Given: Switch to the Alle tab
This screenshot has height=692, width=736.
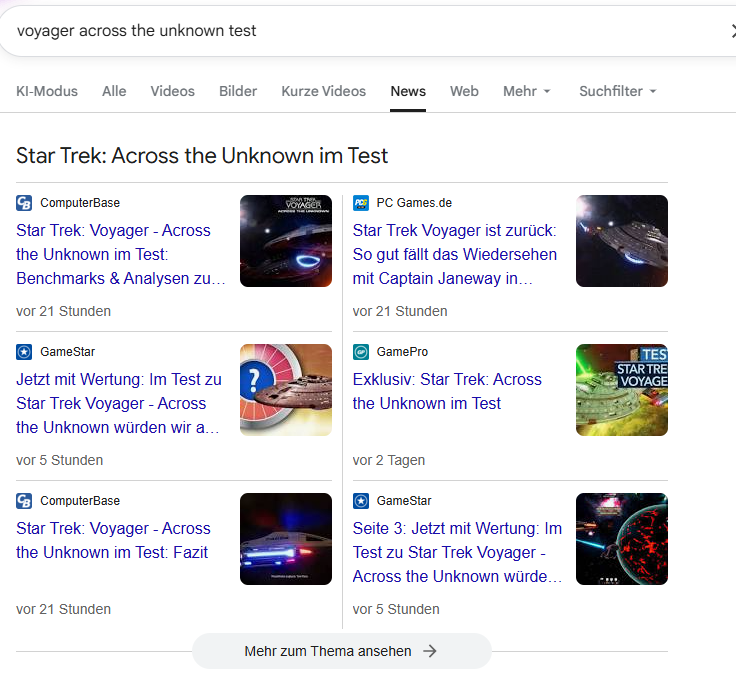Looking at the screenshot, I should [x=114, y=91].
